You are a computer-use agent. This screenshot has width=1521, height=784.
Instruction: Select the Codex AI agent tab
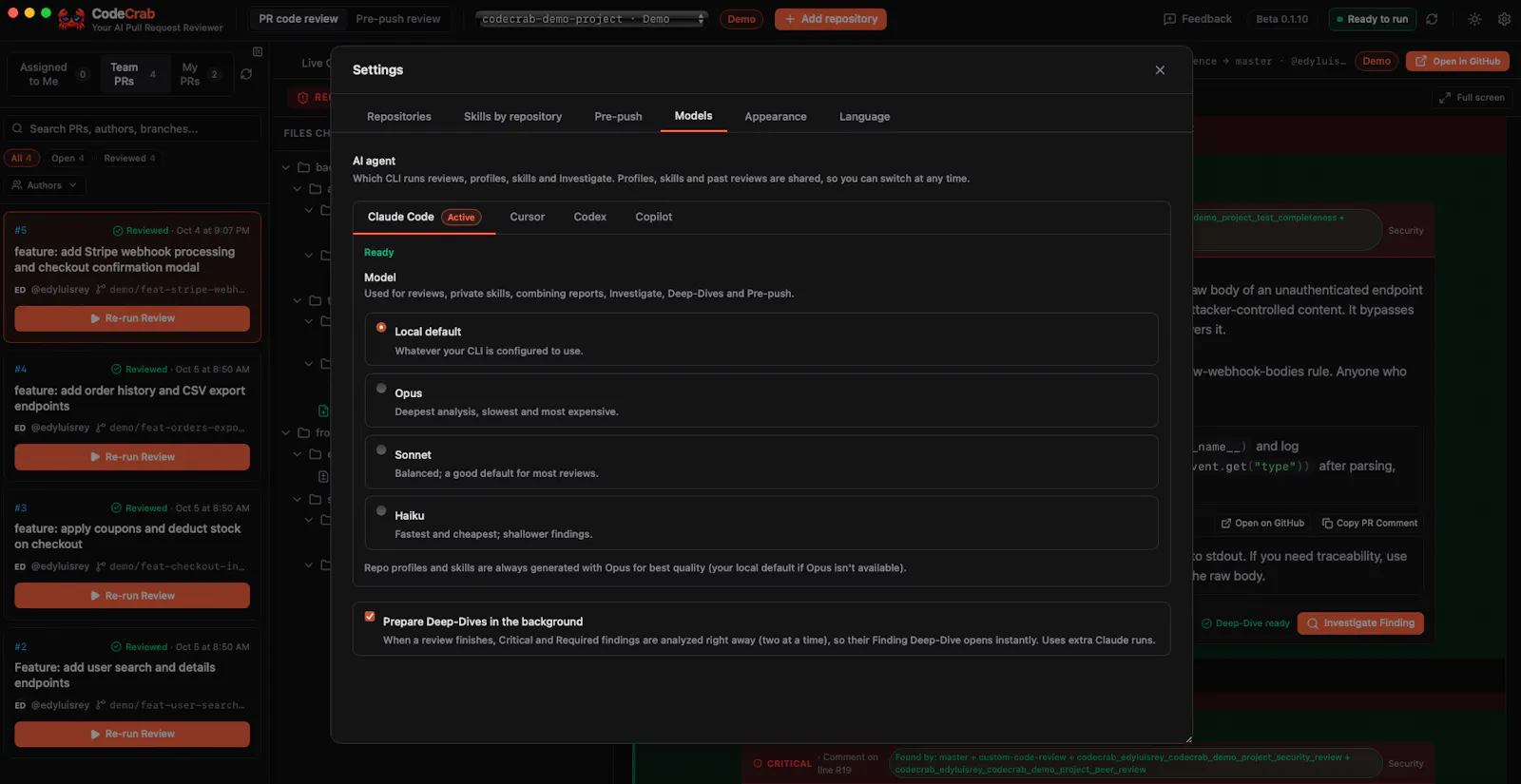click(590, 218)
